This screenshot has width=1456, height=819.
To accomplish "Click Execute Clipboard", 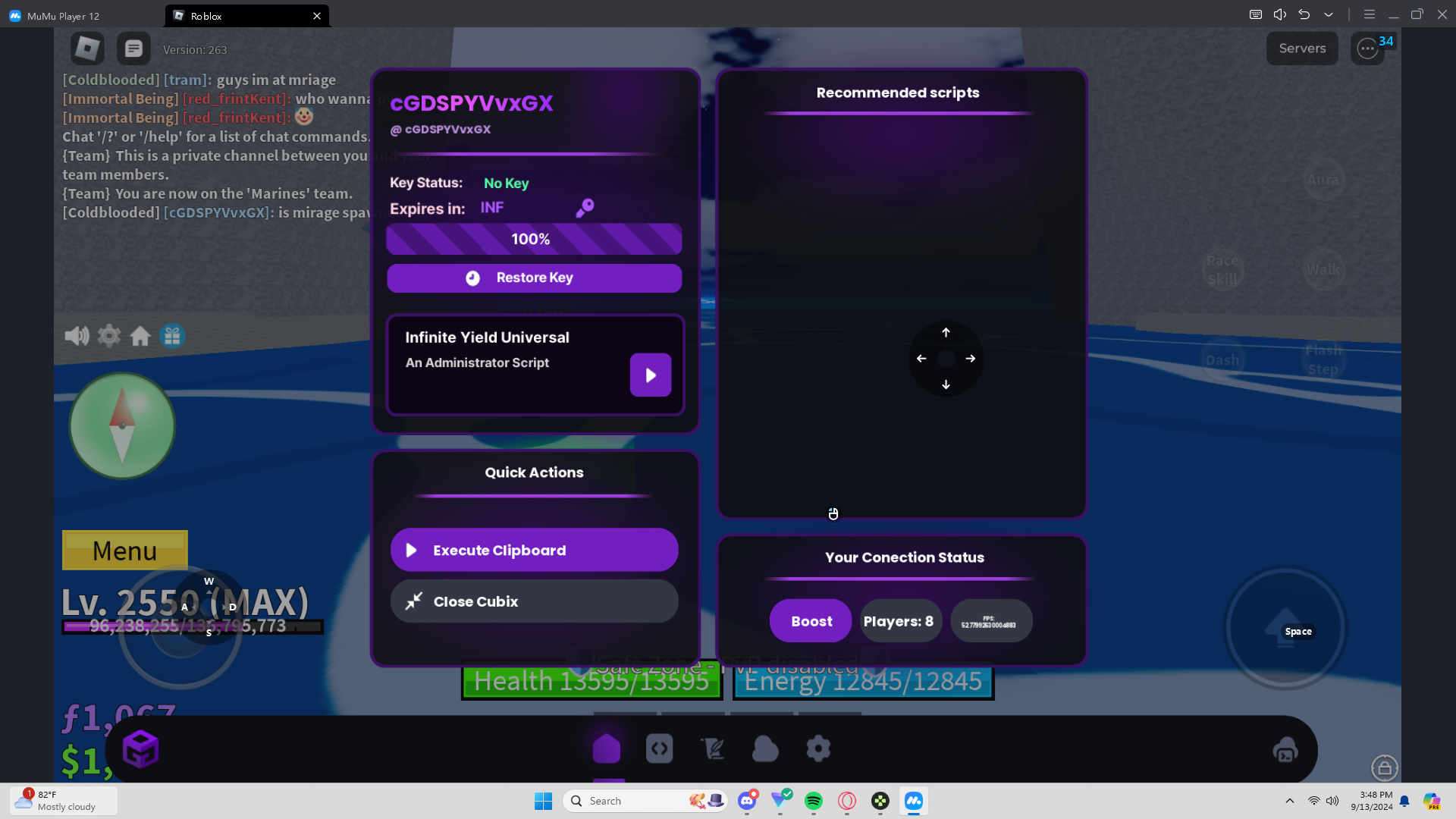I will (x=535, y=550).
